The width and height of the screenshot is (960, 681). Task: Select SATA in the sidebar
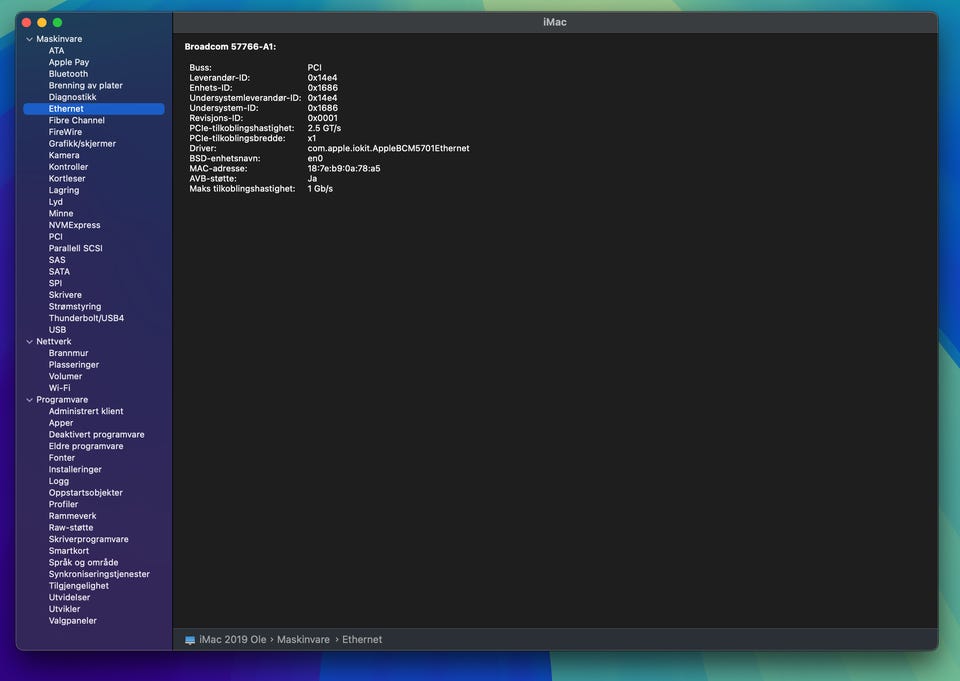pyautogui.click(x=59, y=272)
